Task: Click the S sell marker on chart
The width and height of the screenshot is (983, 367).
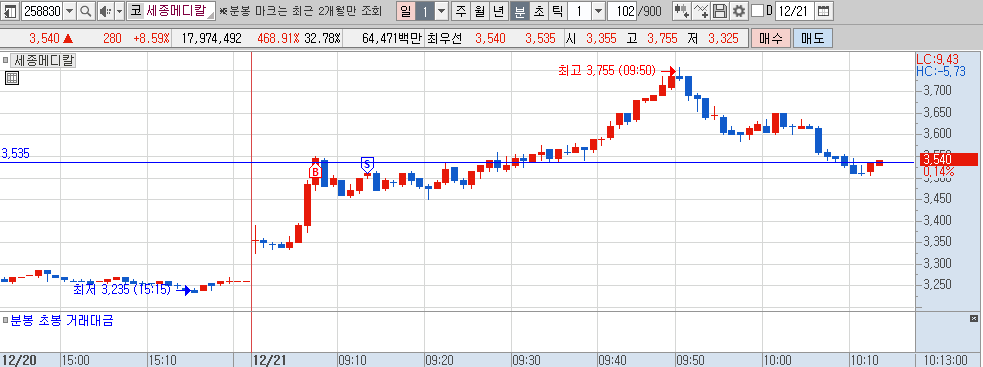Action: click(x=367, y=165)
